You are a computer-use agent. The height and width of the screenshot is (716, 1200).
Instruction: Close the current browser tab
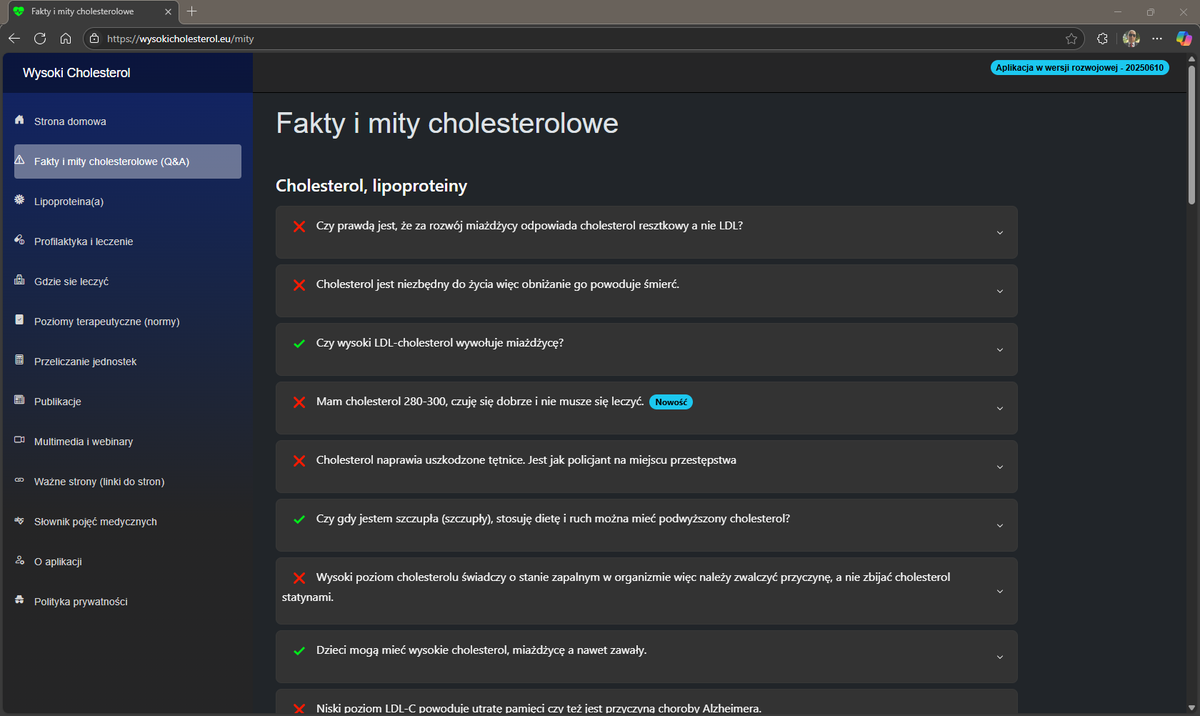point(166,11)
